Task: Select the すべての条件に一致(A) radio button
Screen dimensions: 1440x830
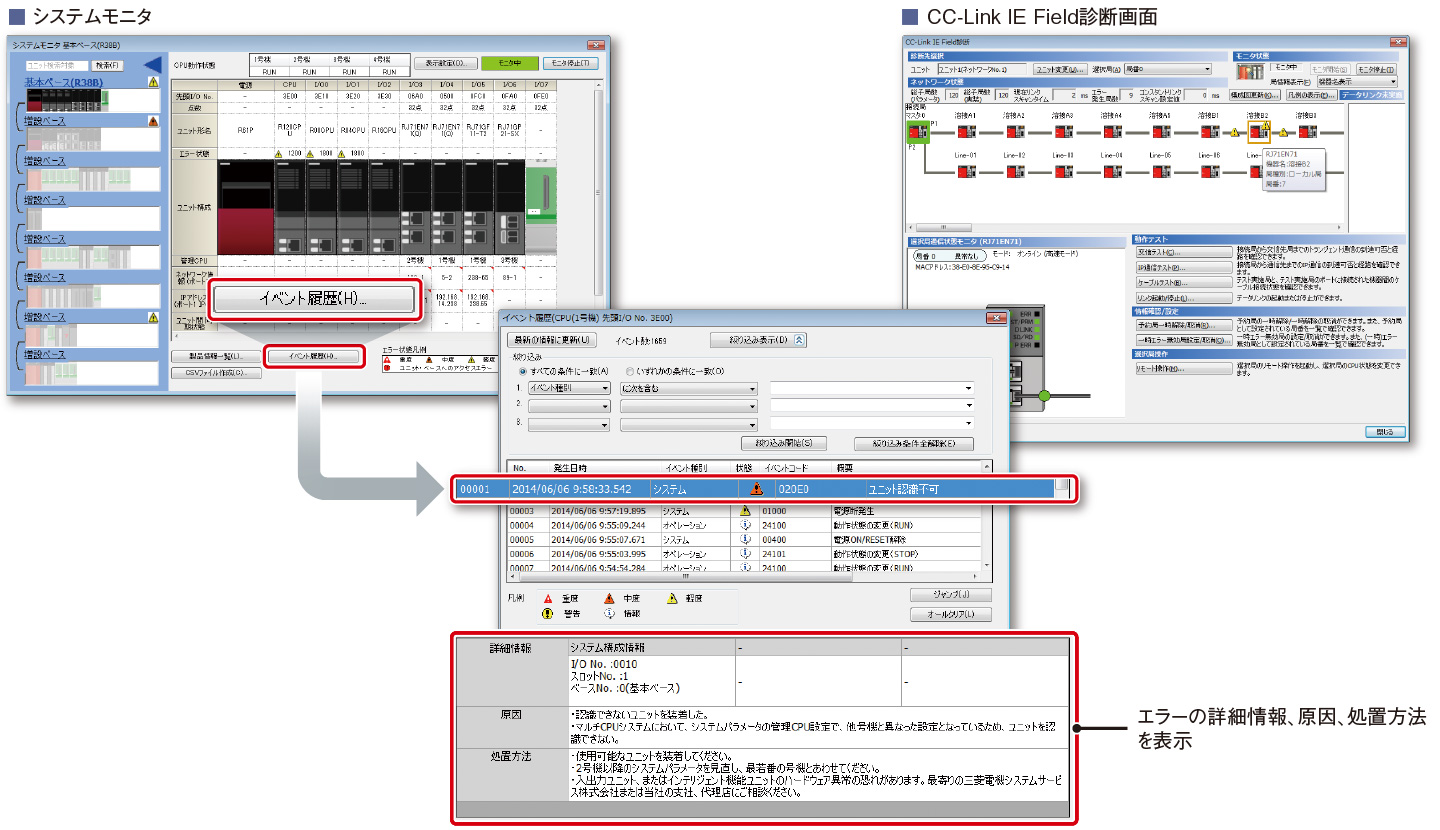Action: (521, 371)
